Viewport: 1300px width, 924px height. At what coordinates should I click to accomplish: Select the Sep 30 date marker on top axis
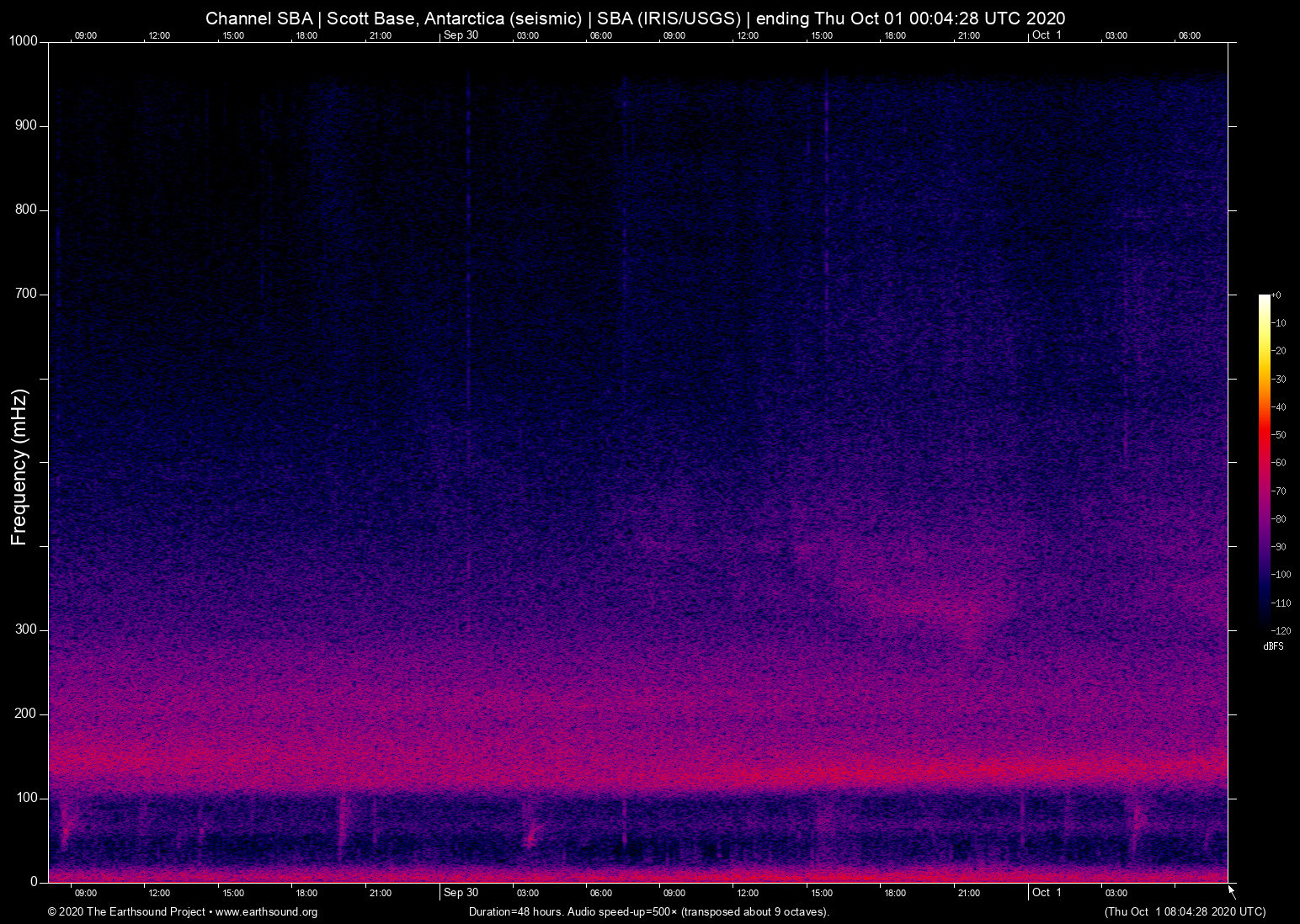point(461,35)
